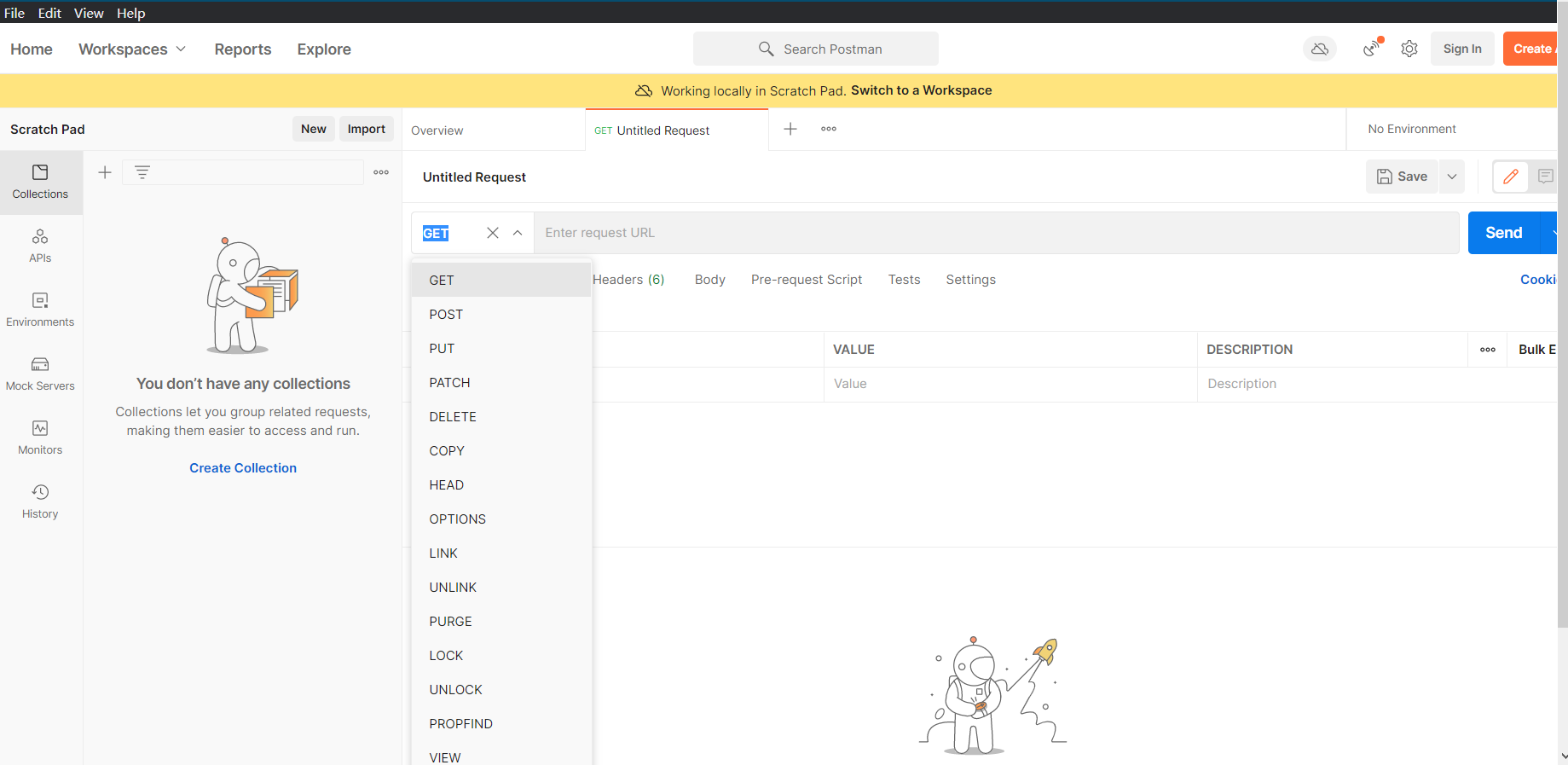Image resolution: width=1568 pixels, height=765 pixels.
Task: Open the No Environment selector
Action: (x=1412, y=129)
